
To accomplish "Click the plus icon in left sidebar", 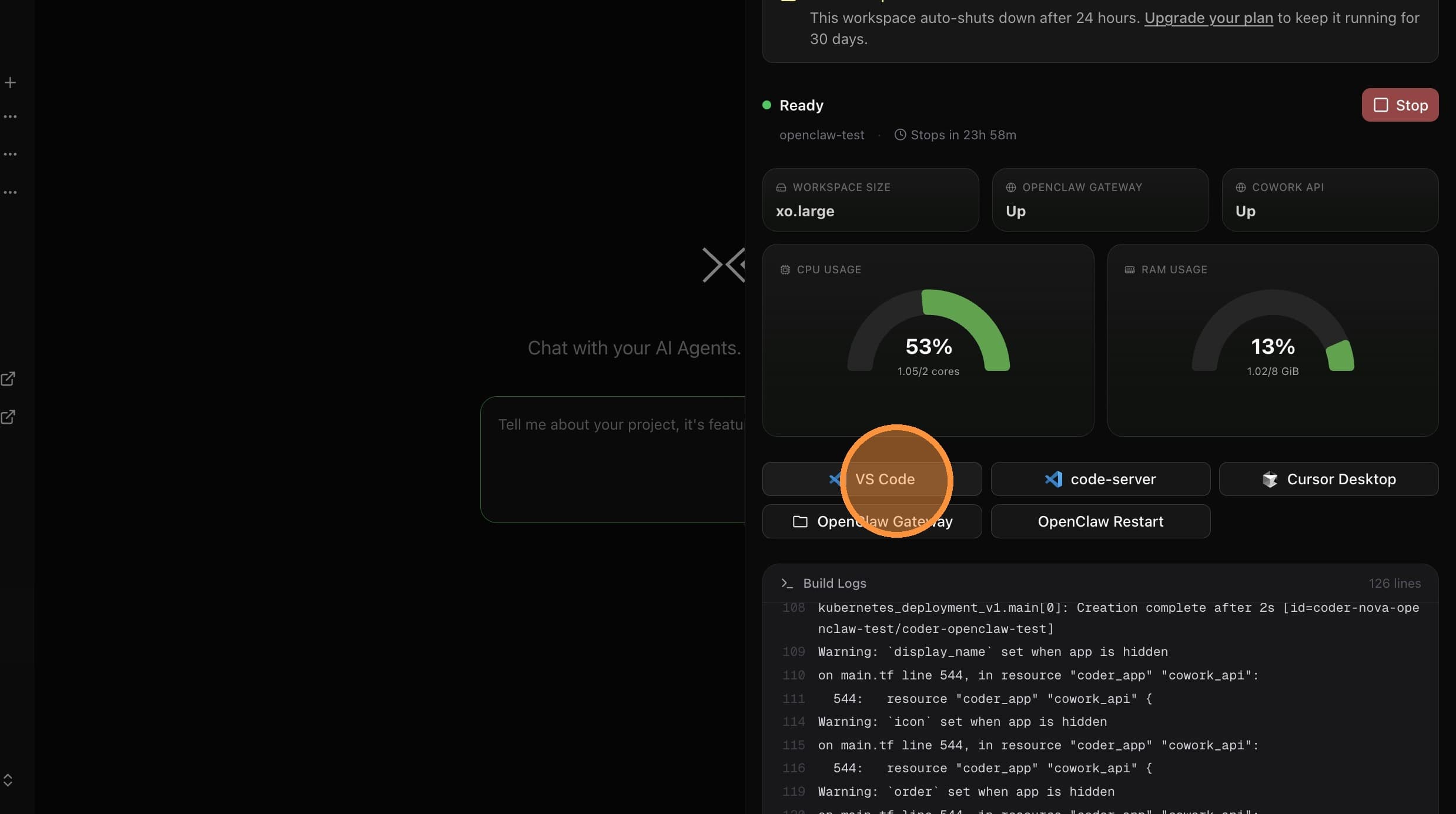I will point(10,82).
